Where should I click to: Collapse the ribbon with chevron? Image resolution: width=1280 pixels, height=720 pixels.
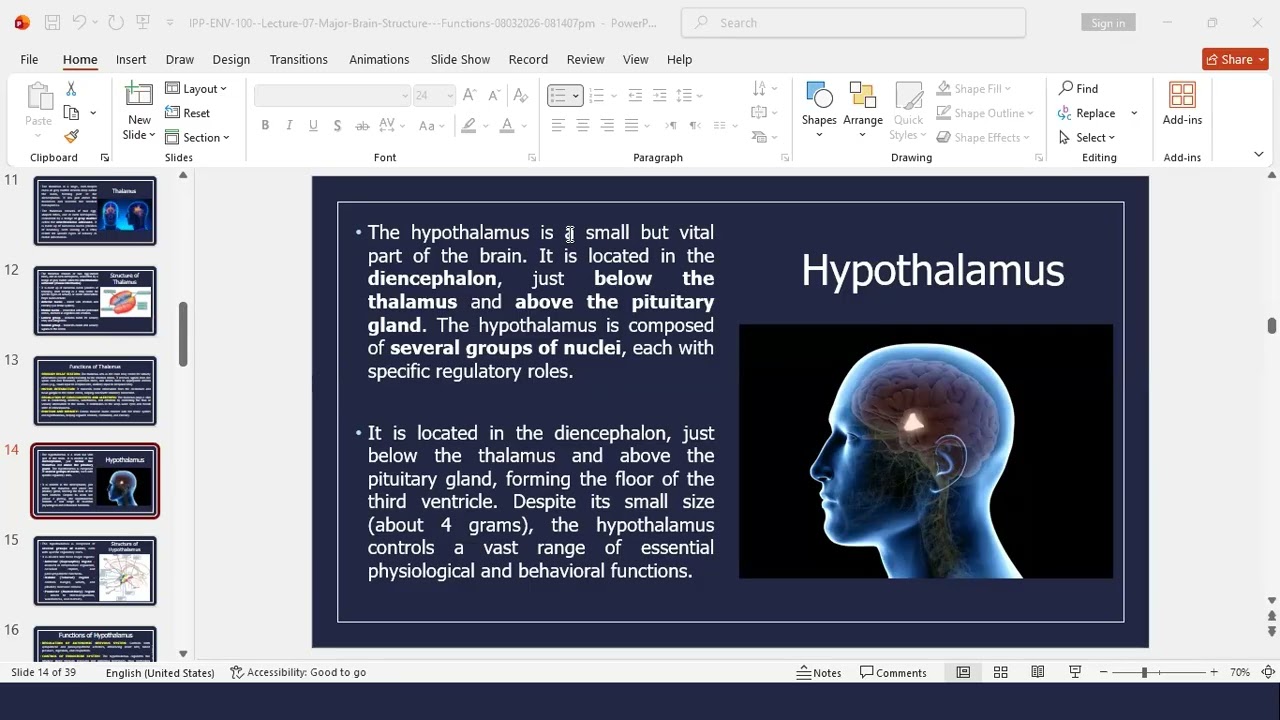pos(1258,154)
